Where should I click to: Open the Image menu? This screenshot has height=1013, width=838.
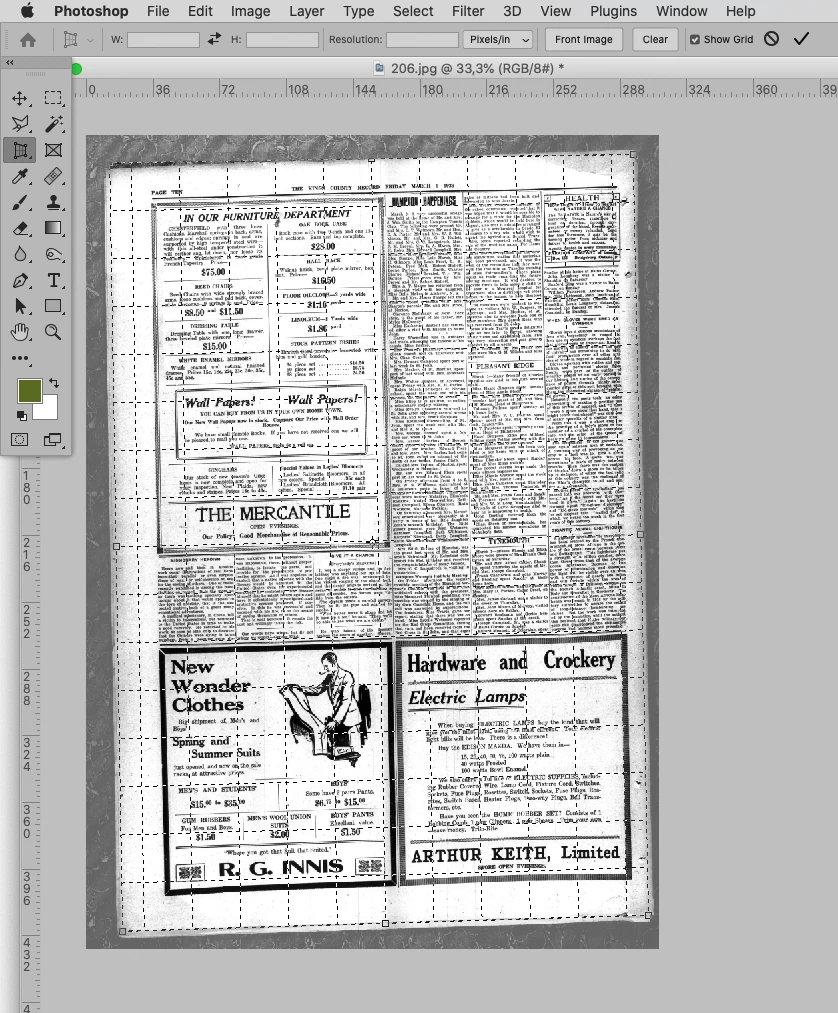[x=251, y=11]
